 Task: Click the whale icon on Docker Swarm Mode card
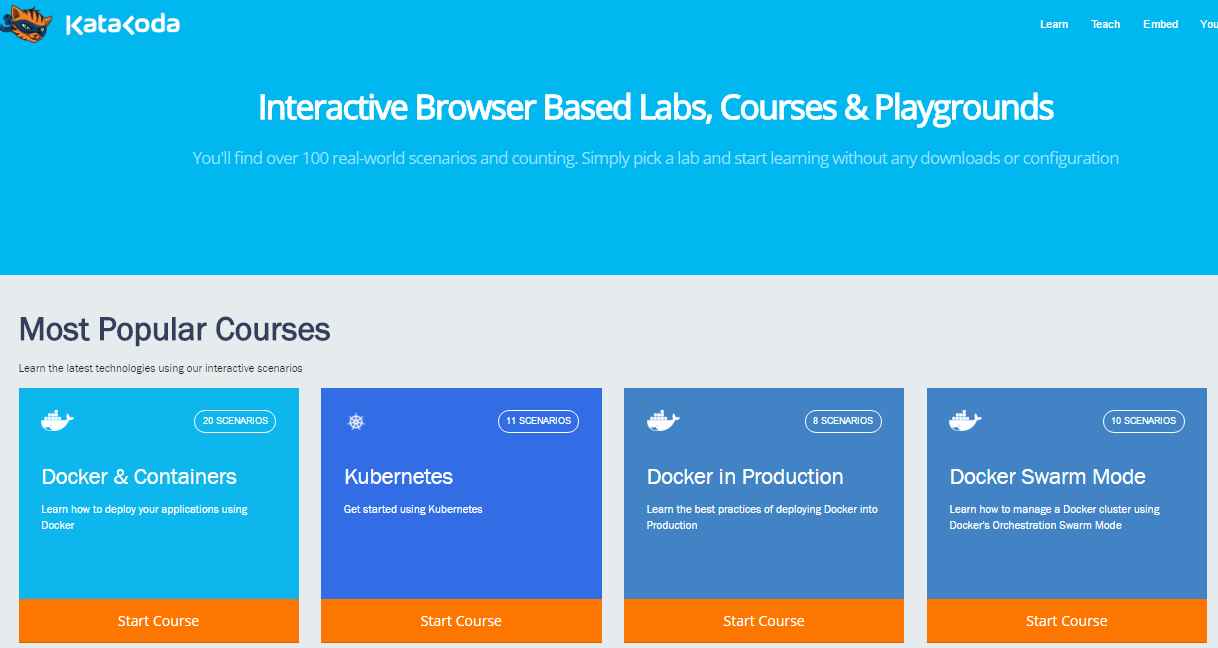(x=966, y=420)
